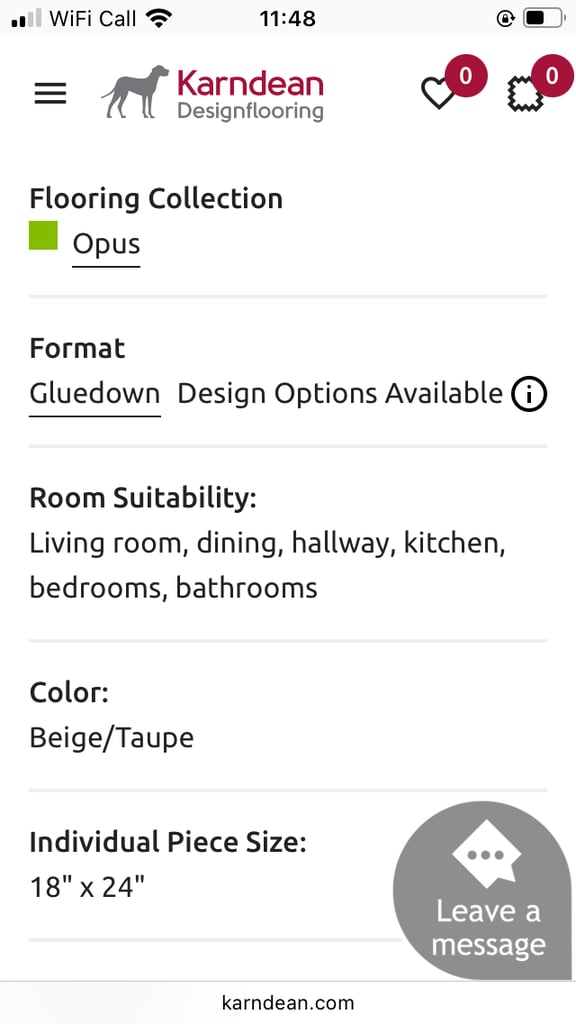Click the Karndean dog logo
This screenshot has height=1024, width=576.
[x=135, y=92]
